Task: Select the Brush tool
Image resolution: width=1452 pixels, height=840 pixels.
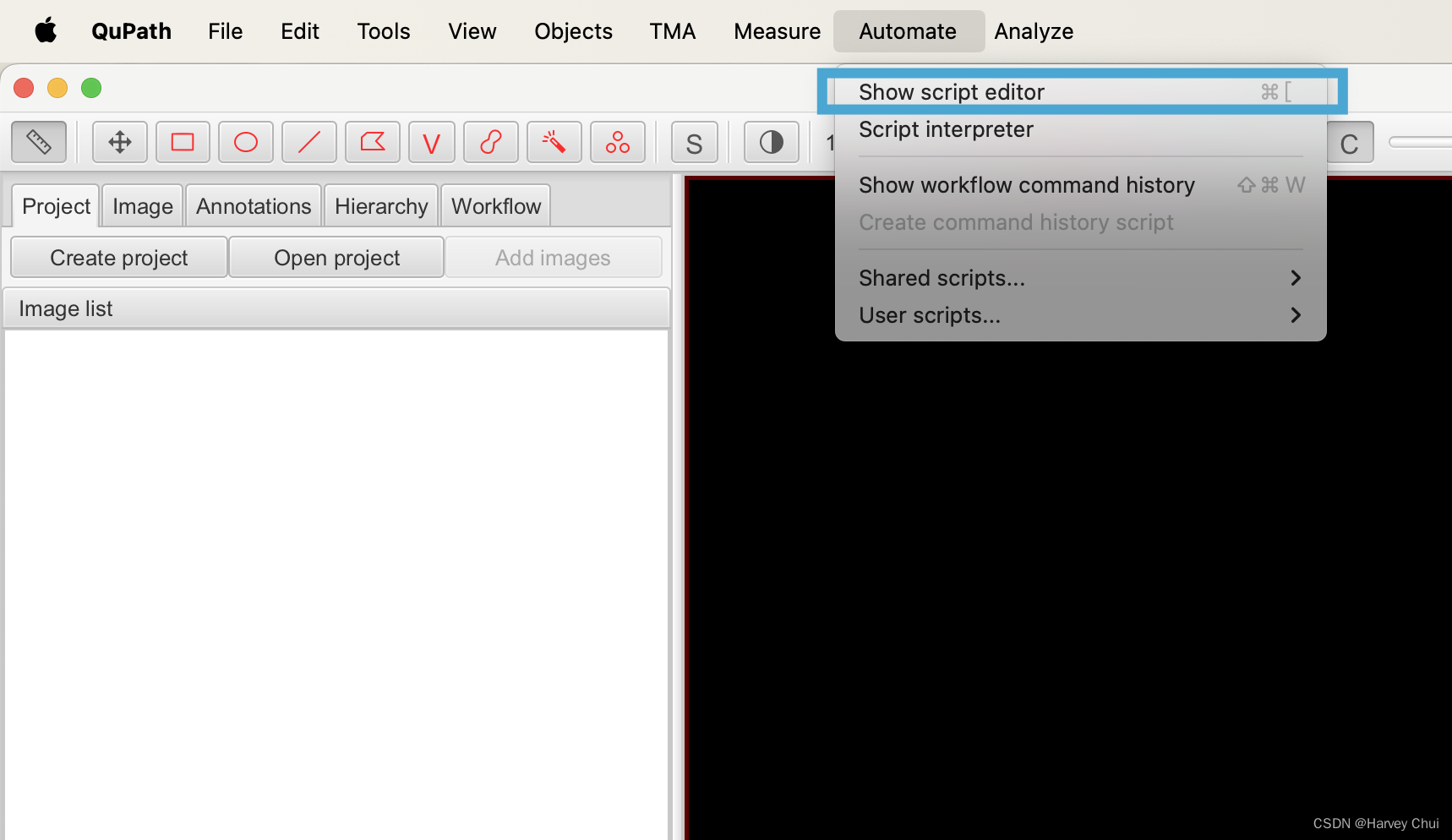Action: coord(491,142)
